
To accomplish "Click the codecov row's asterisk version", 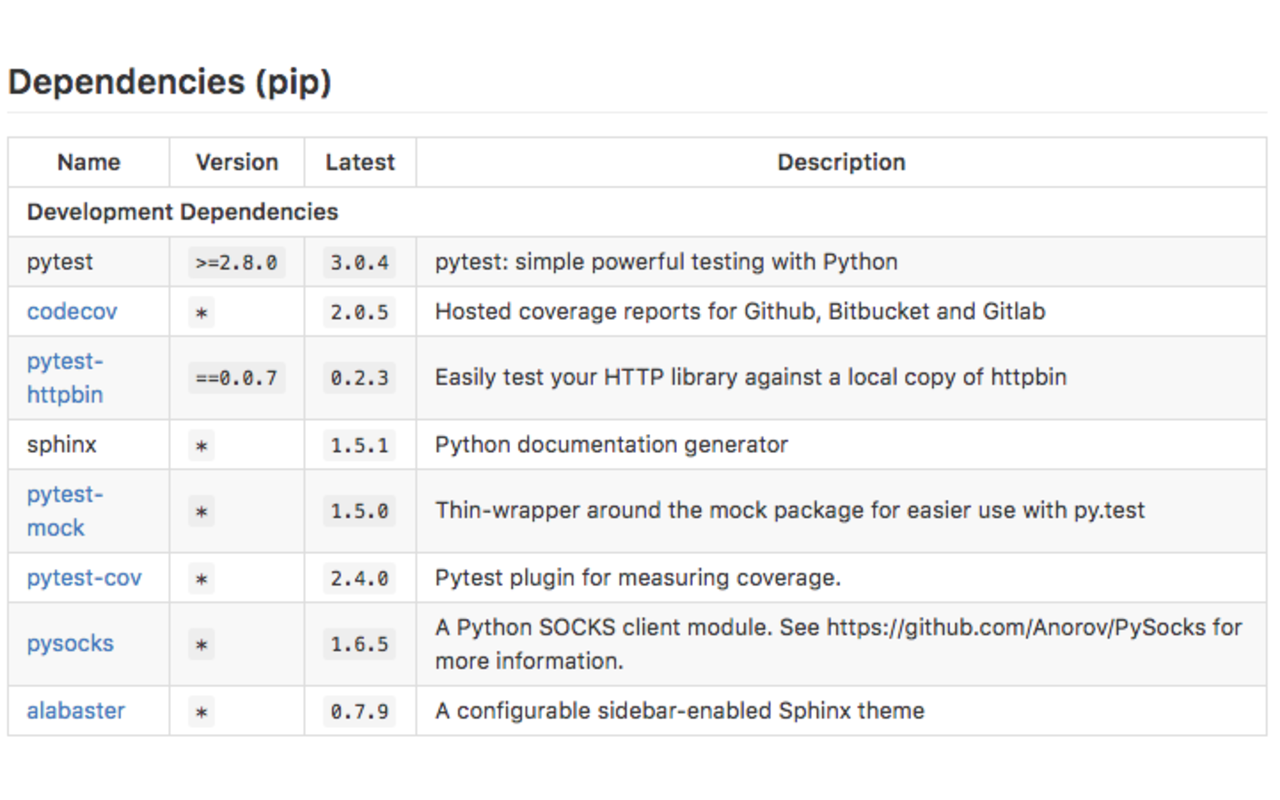I will tap(202, 312).
